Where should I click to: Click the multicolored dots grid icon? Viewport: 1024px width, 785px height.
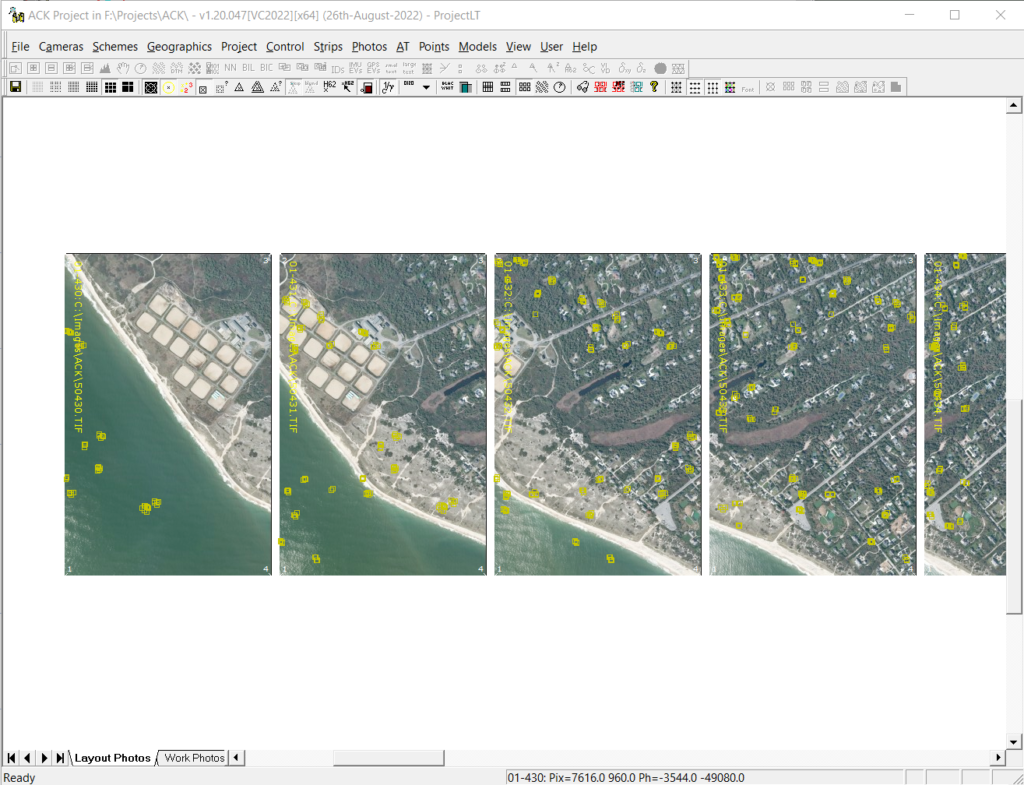(x=730, y=87)
